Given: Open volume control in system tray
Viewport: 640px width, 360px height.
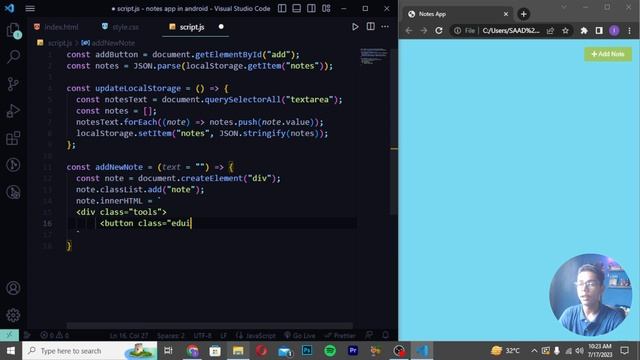Looking at the screenshot, I should pos(580,351).
